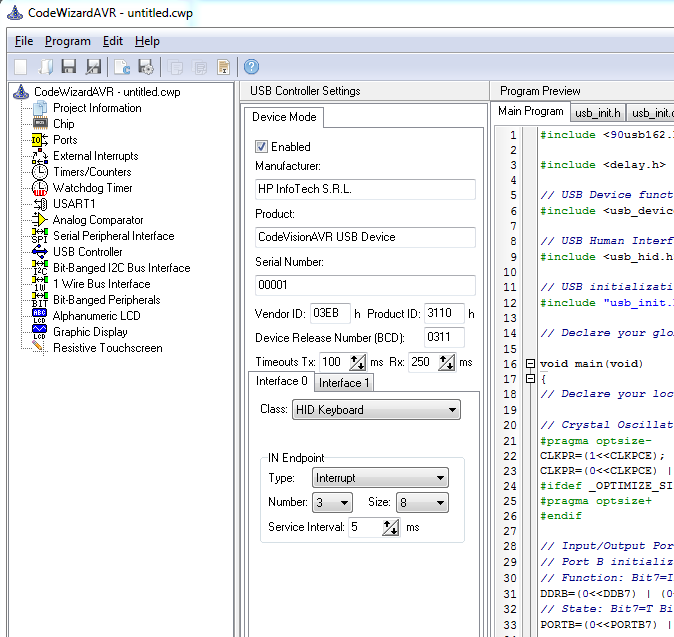Open Bit-Banged Peripherals settings

coord(107,300)
